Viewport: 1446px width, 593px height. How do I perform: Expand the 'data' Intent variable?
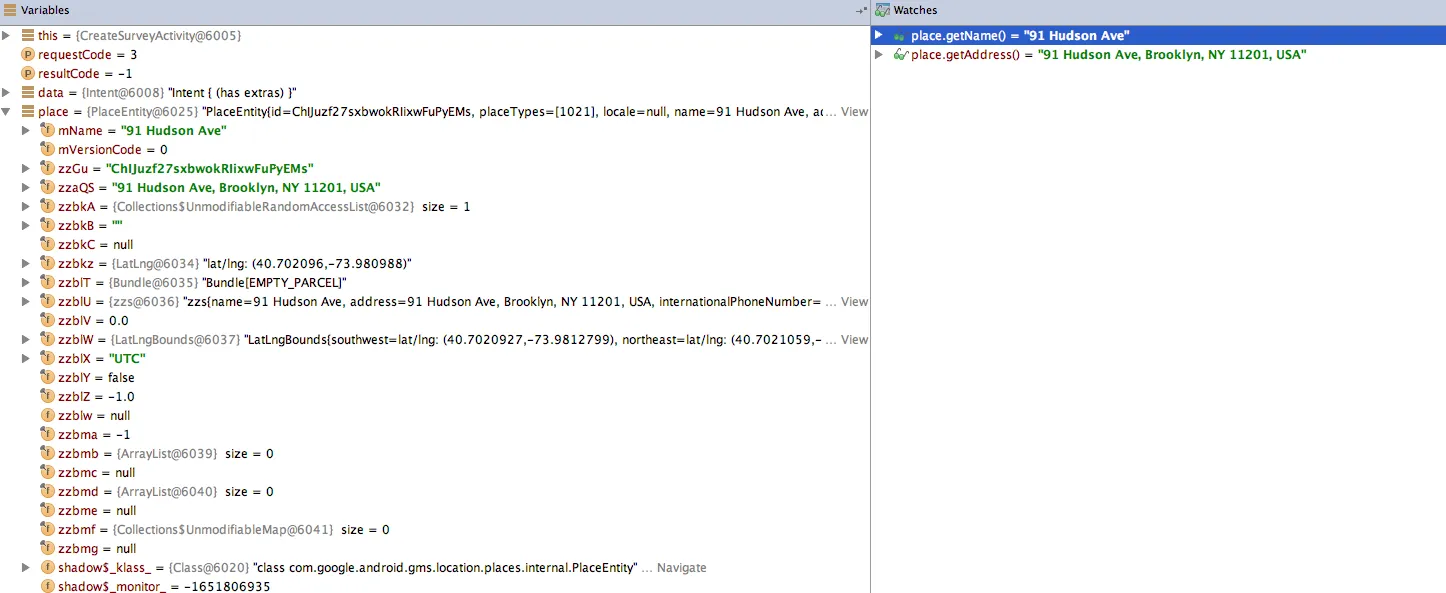(x=6, y=92)
